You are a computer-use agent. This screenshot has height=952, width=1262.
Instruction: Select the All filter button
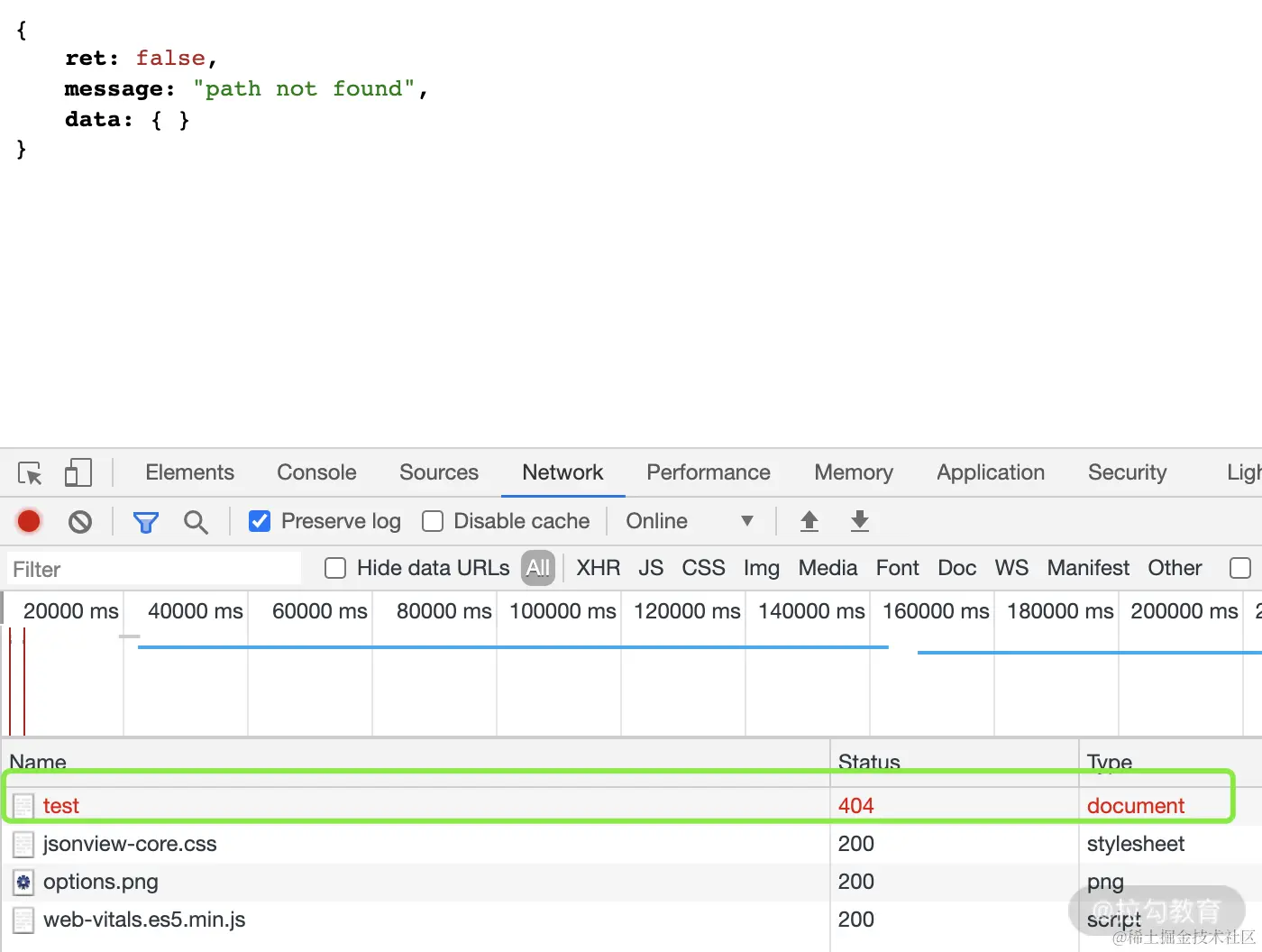538,568
